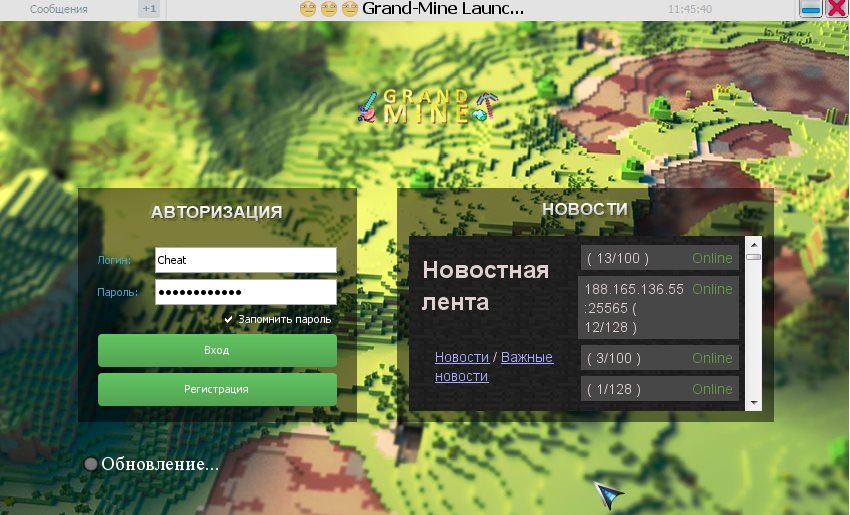Click the third smiley face beside Grand-Mine title
The width and height of the screenshot is (850, 515).
pos(350,9)
